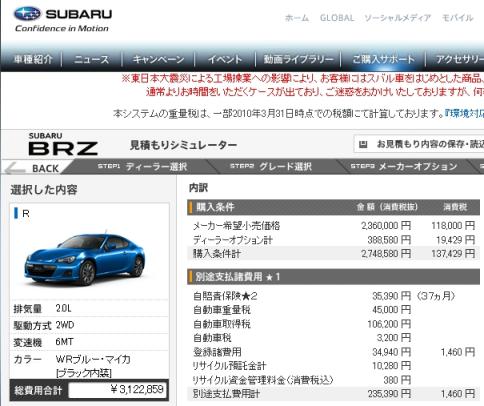Click the total cost field ¥3,122,859
This screenshot has height=406, width=484.
point(117,389)
